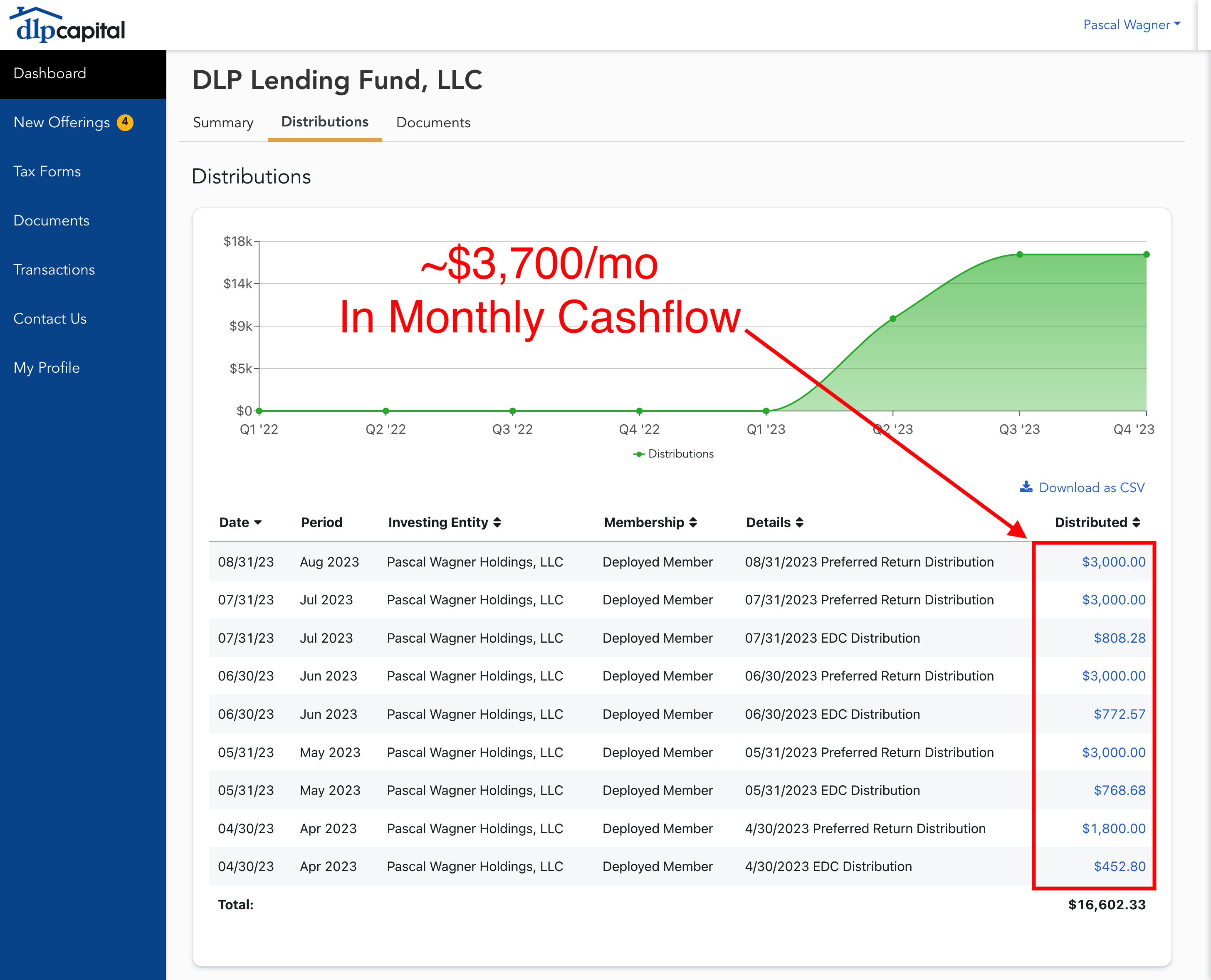Sort by Membership column

click(651, 523)
